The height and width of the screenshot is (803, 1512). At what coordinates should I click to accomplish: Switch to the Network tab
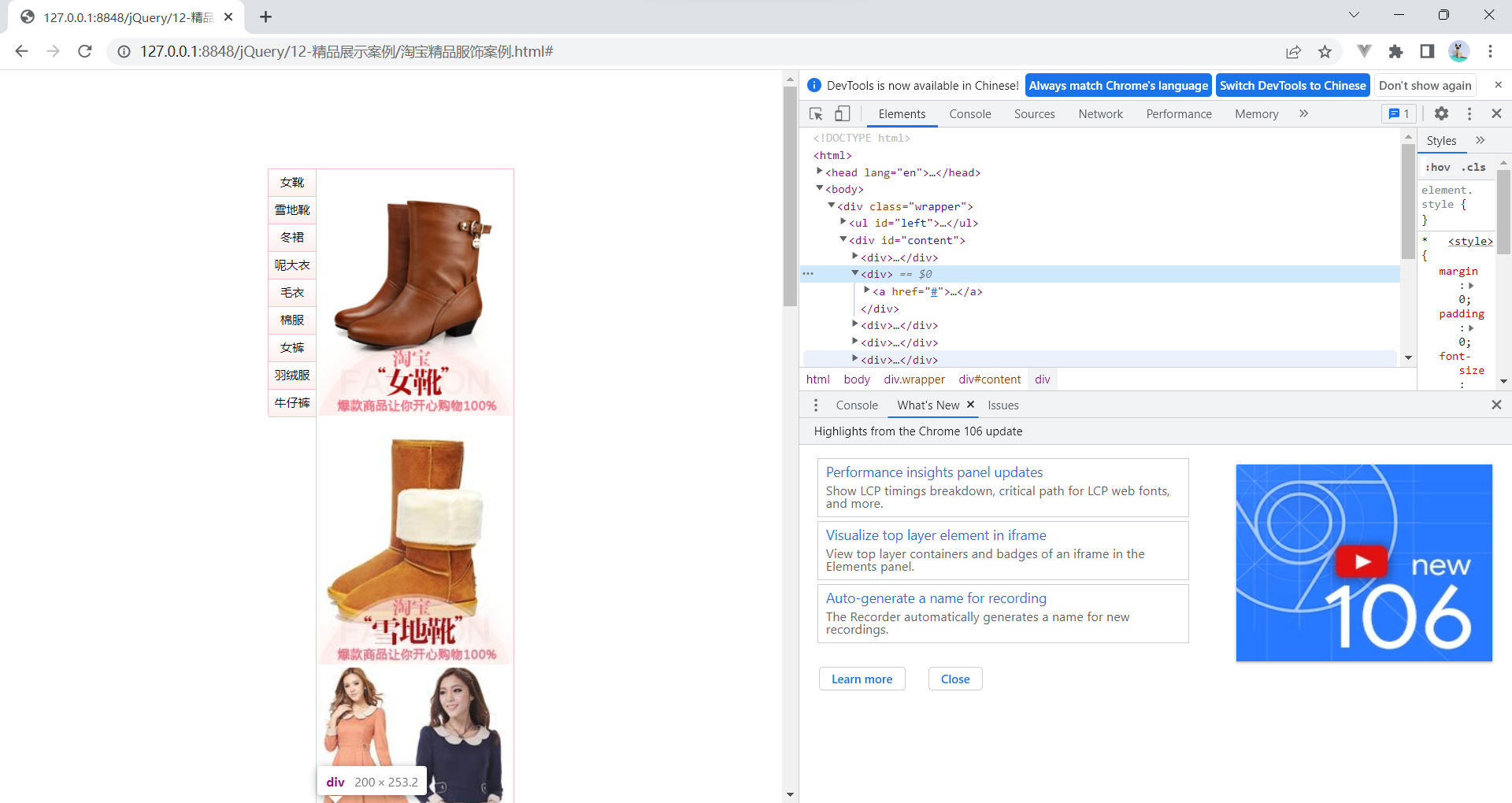[x=1100, y=113]
